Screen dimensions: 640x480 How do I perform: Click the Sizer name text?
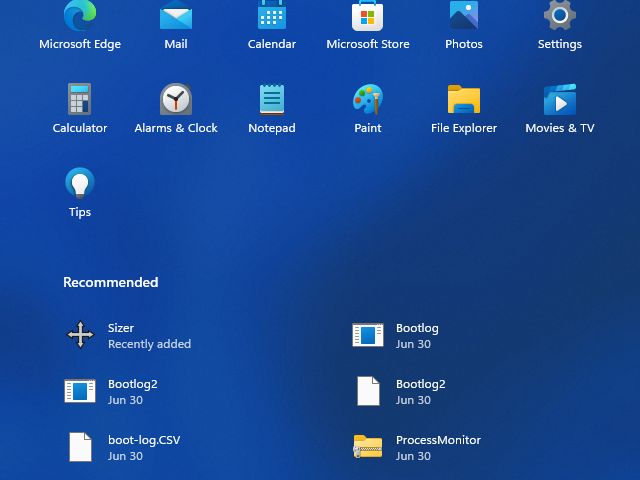tap(121, 328)
